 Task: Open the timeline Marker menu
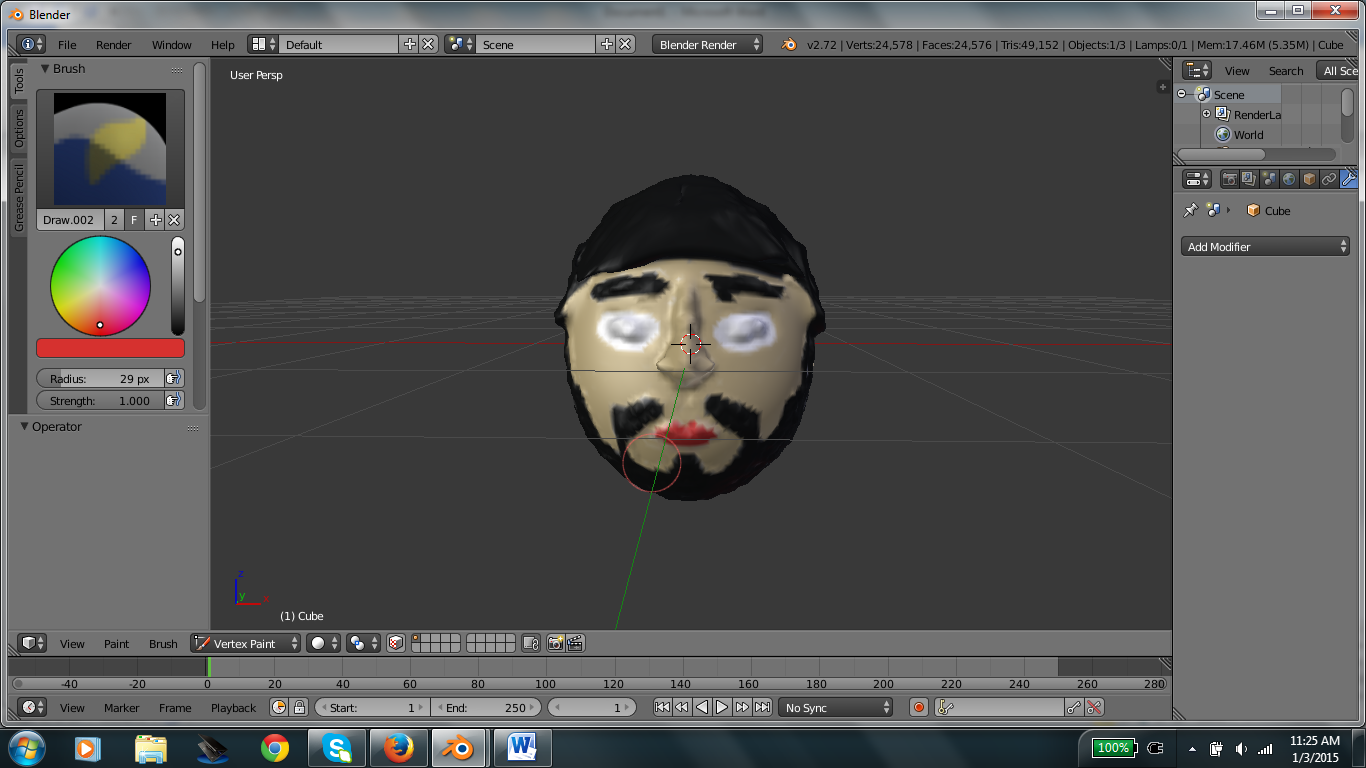click(x=122, y=707)
